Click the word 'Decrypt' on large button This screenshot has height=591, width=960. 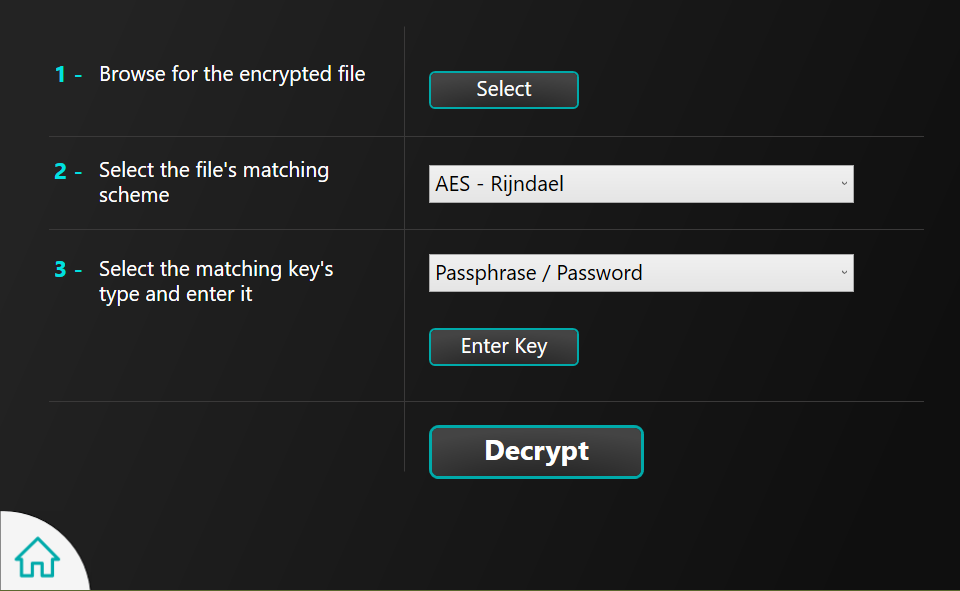[x=536, y=450]
